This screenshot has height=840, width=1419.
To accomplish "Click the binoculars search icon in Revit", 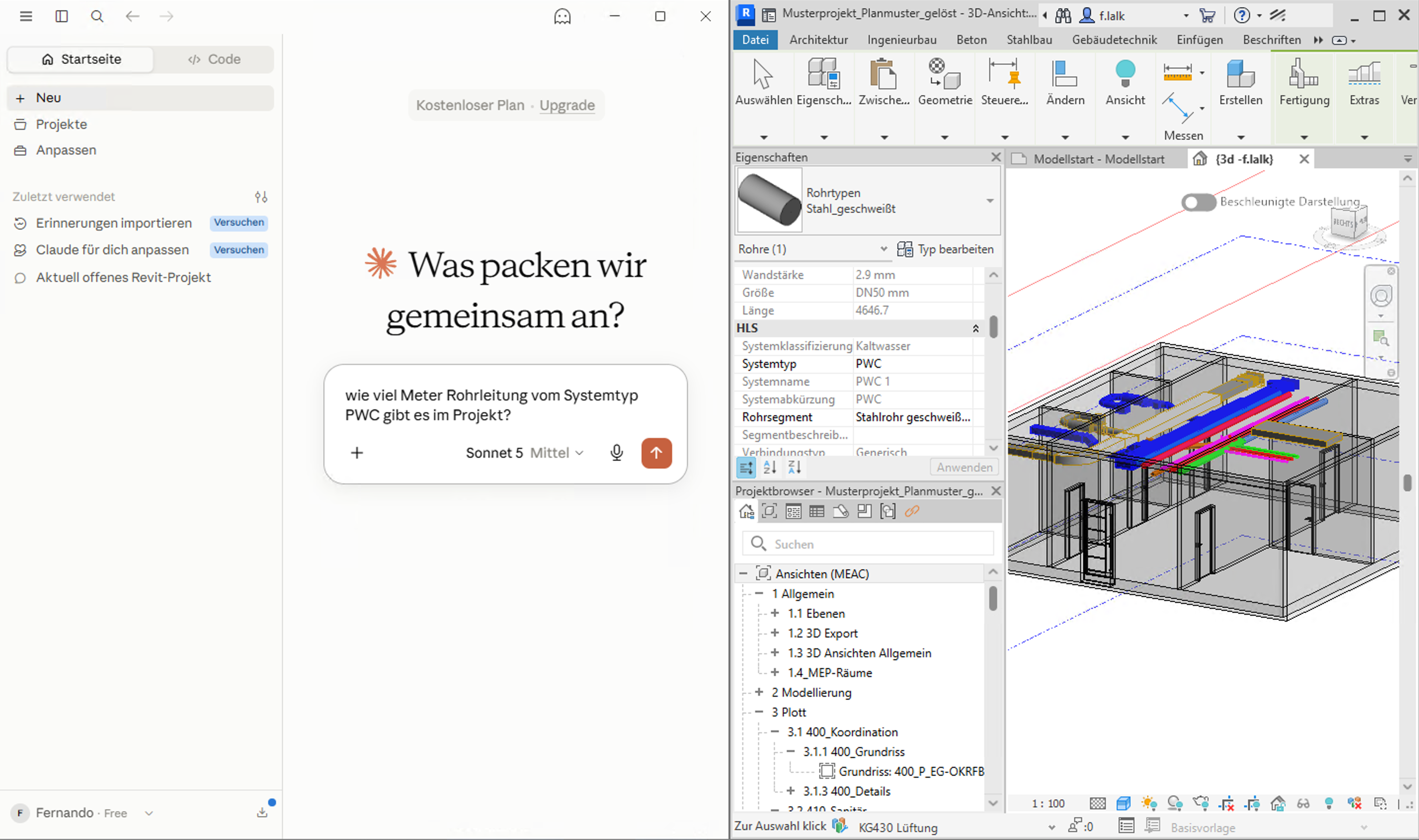I will coord(1063,16).
